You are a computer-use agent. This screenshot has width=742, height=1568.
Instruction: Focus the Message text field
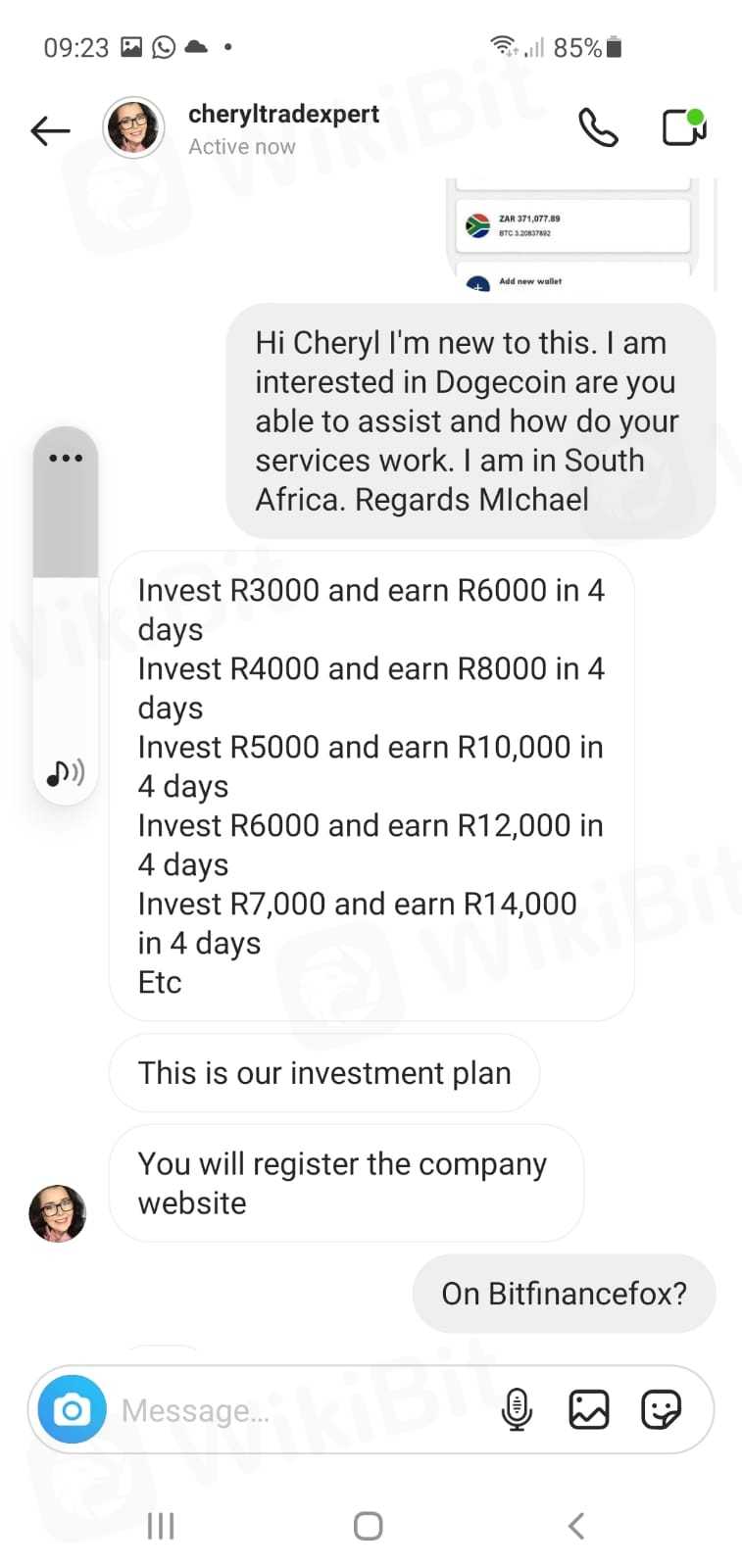coord(294,1410)
